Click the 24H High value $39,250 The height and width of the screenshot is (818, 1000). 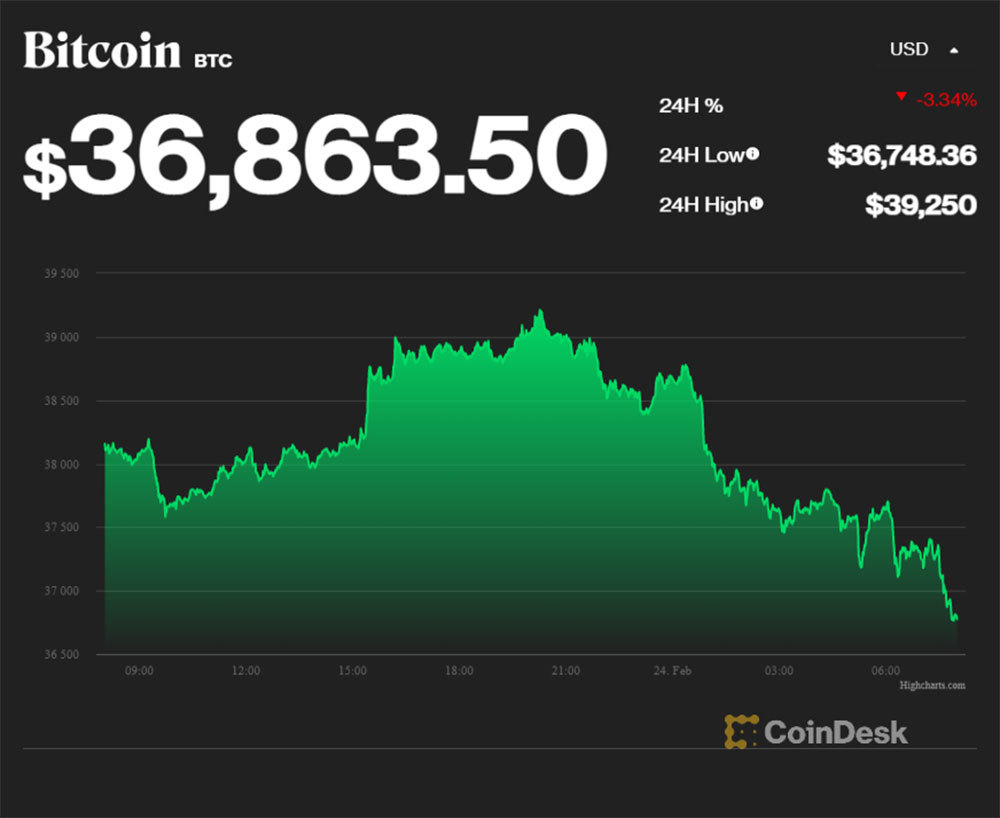(x=920, y=205)
